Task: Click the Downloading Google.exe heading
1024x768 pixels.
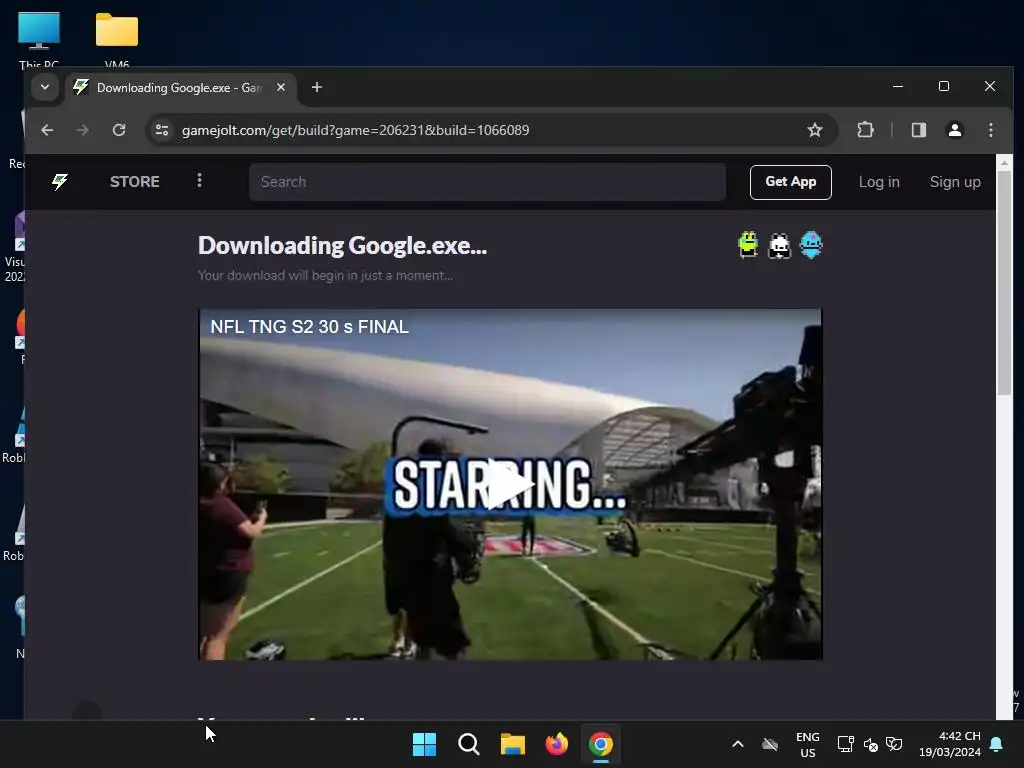Action: pos(342,246)
